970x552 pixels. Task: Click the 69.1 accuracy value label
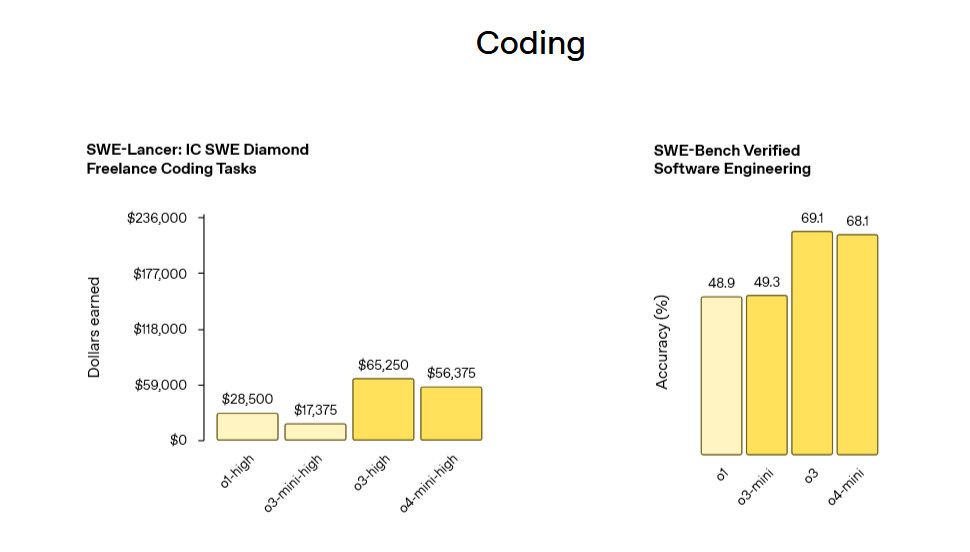tap(811, 218)
